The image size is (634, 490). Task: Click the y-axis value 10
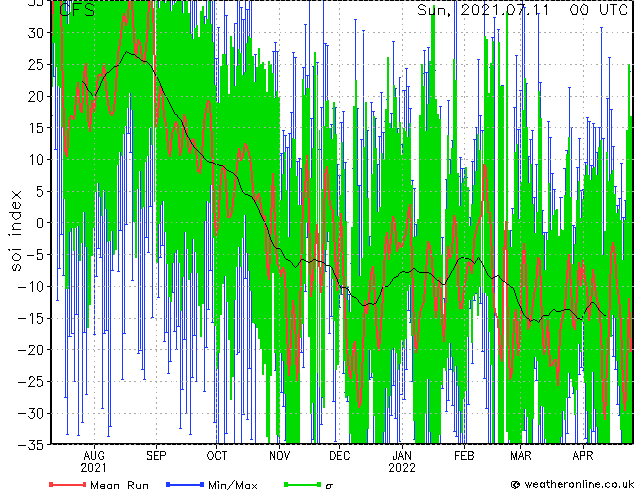[35, 160]
